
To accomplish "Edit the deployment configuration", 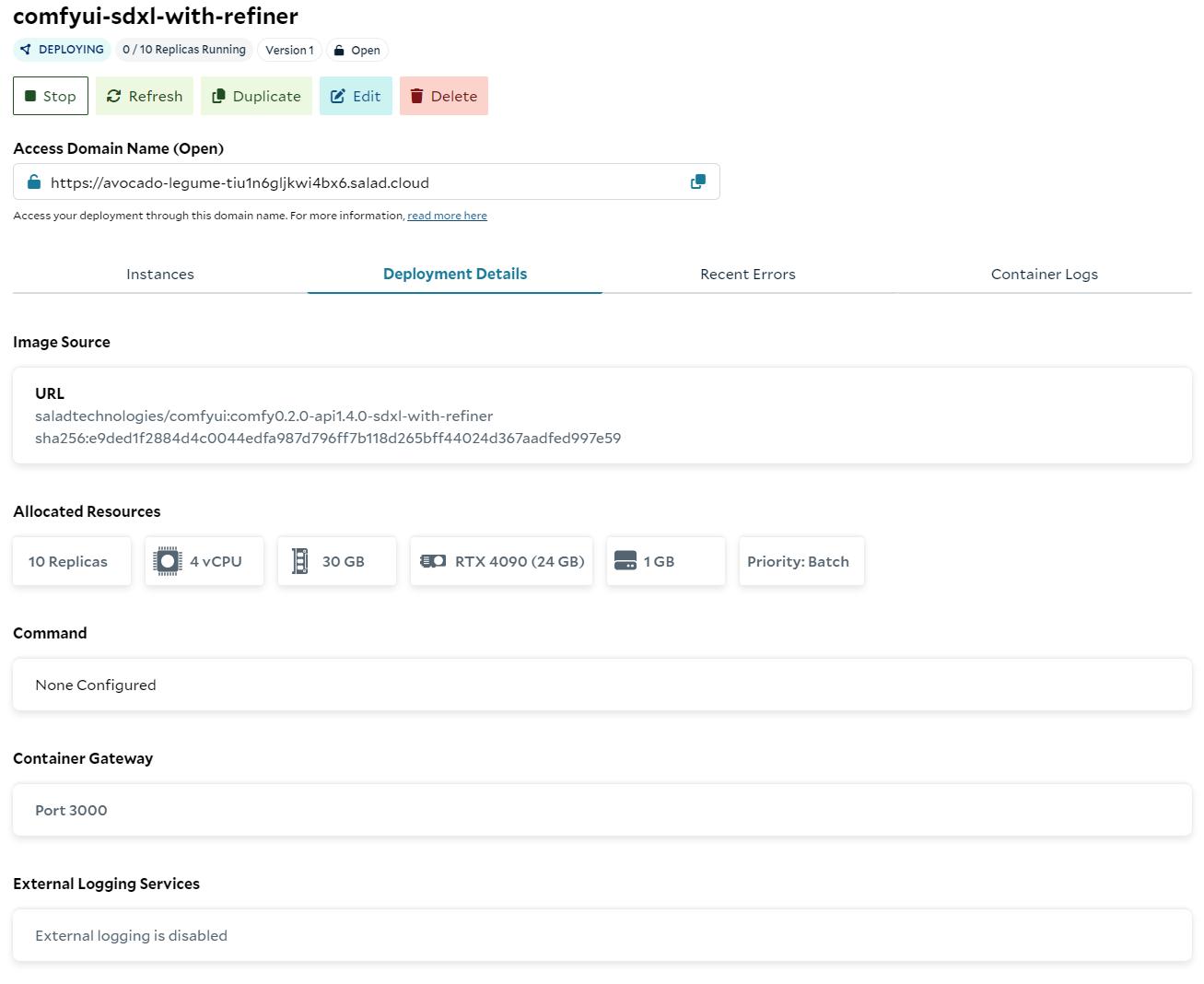I will pyautogui.click(x=356, y=96).
